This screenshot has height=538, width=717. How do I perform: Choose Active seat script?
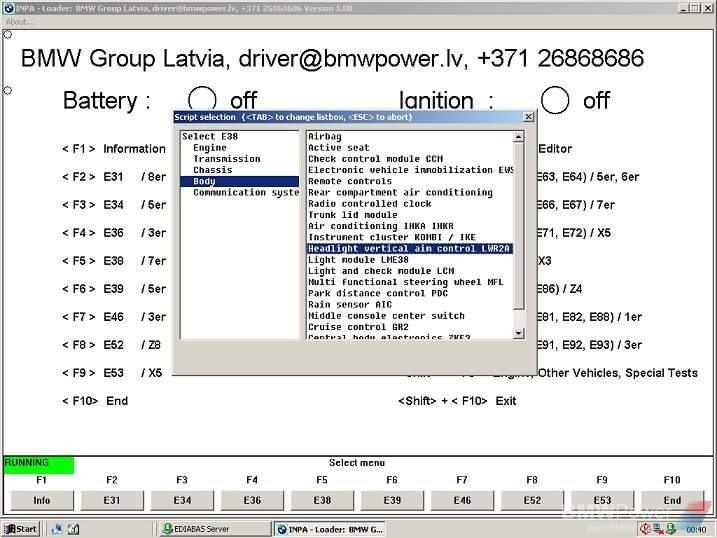(x=338, y=148)
